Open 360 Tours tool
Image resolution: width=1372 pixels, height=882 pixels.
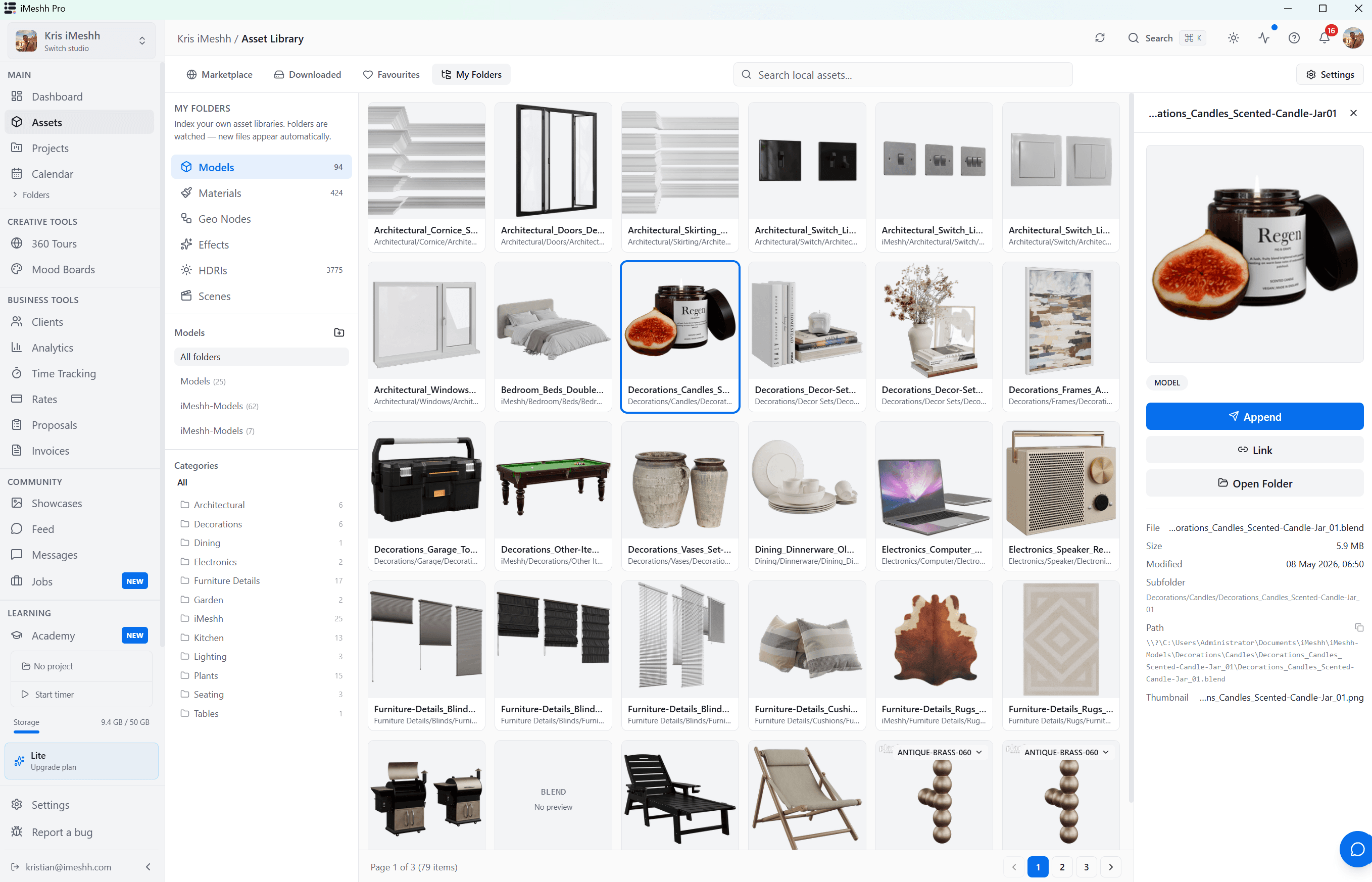click(x=80, y=243)
